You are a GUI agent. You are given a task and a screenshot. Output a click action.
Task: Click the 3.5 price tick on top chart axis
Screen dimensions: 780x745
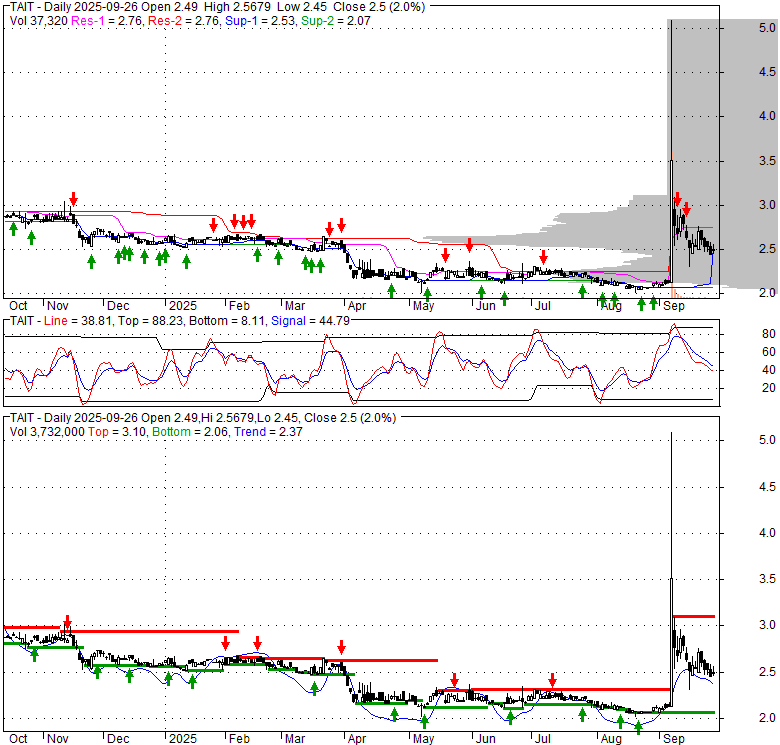[767, 161]
